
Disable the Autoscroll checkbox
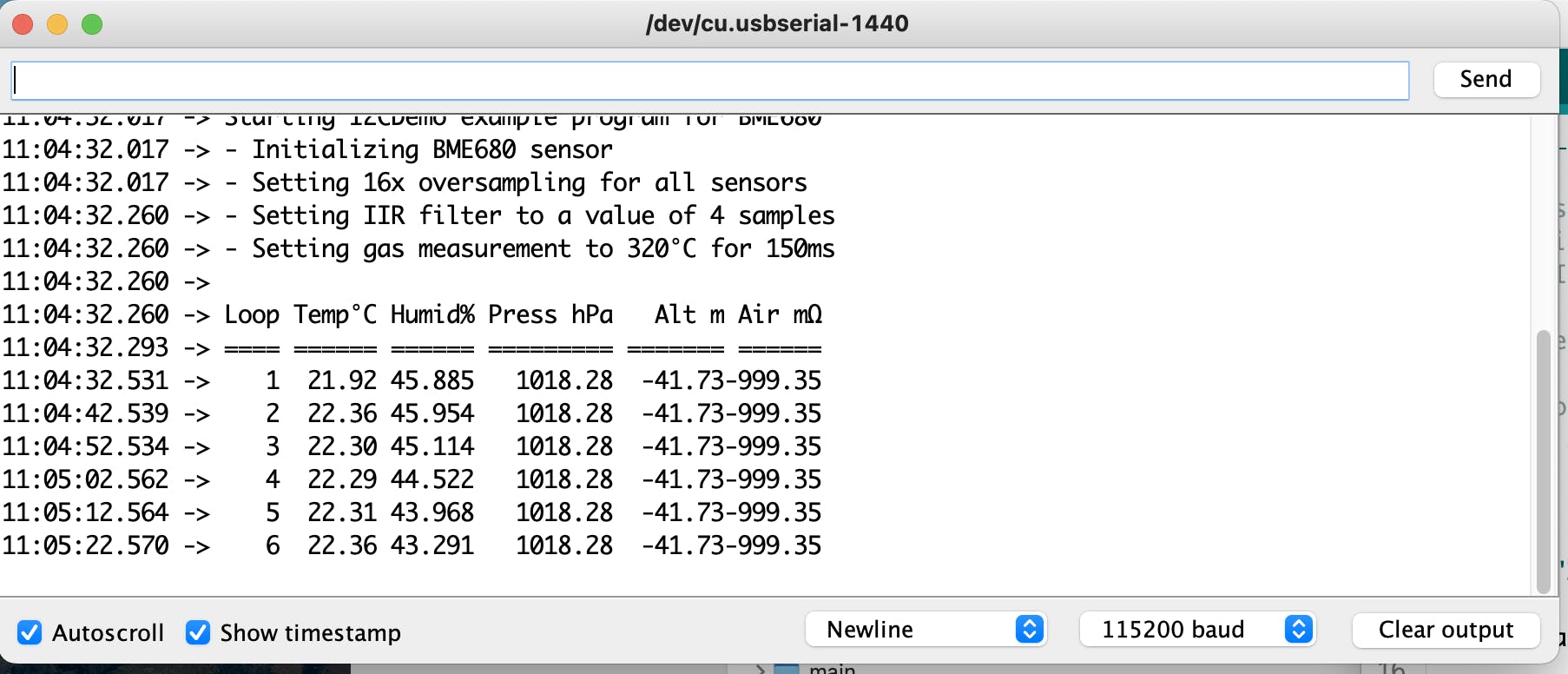[x=30, y=632]
